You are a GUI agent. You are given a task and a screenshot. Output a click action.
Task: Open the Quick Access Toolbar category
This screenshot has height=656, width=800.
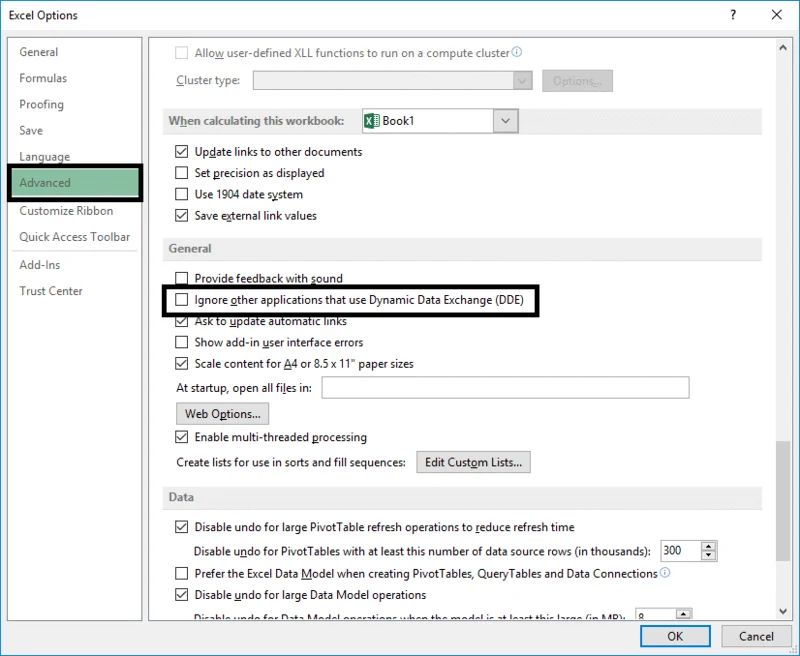point(74,237)
